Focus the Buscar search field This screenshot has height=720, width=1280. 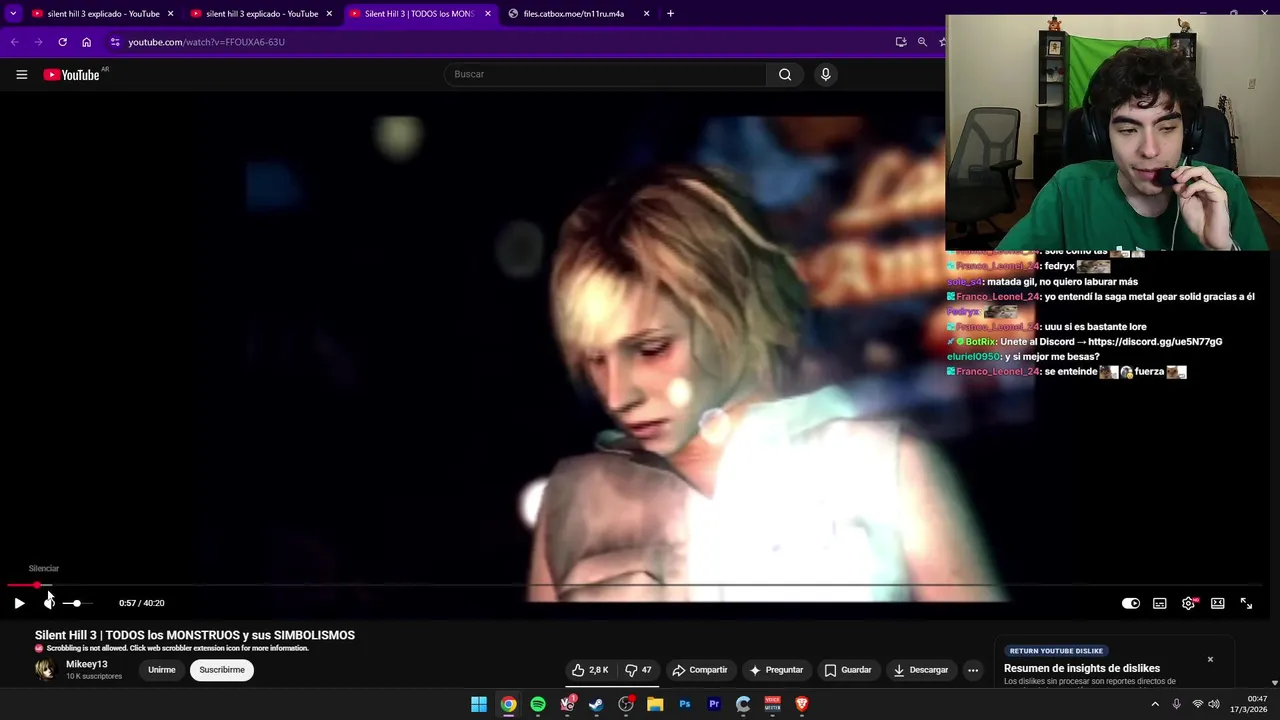tap(605, 74)
